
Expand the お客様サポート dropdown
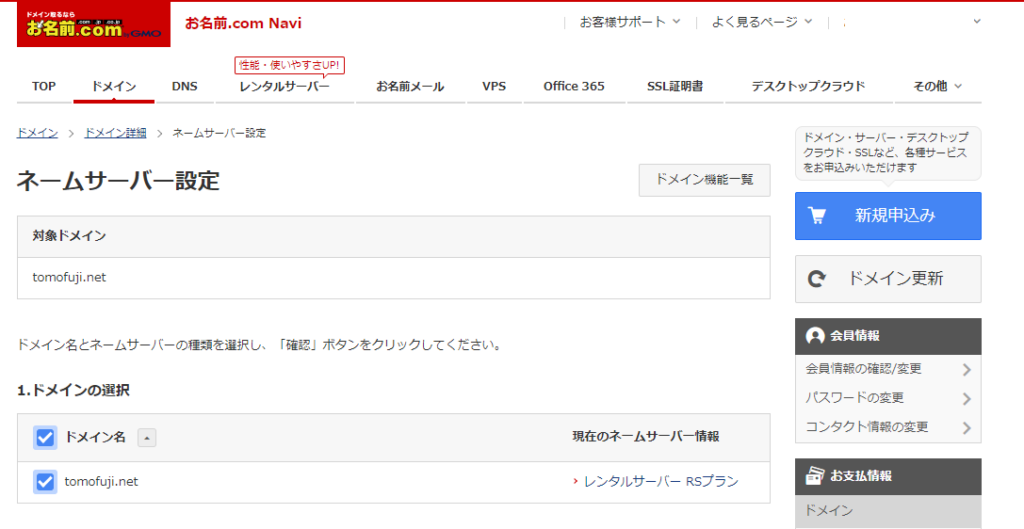point(629,22)
